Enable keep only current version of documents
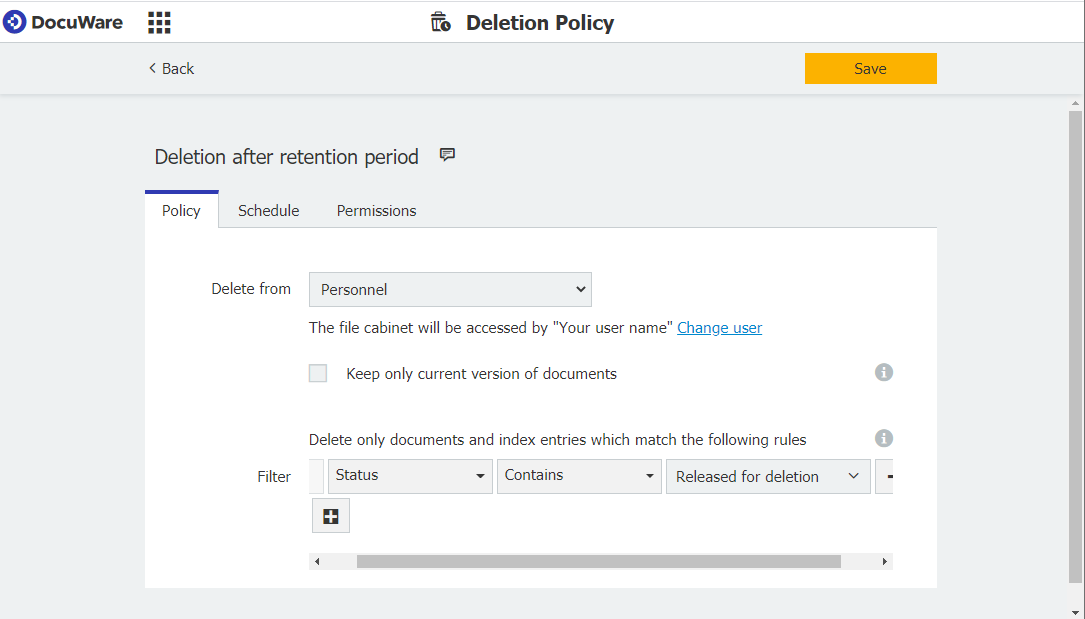 tap(317, 372)
